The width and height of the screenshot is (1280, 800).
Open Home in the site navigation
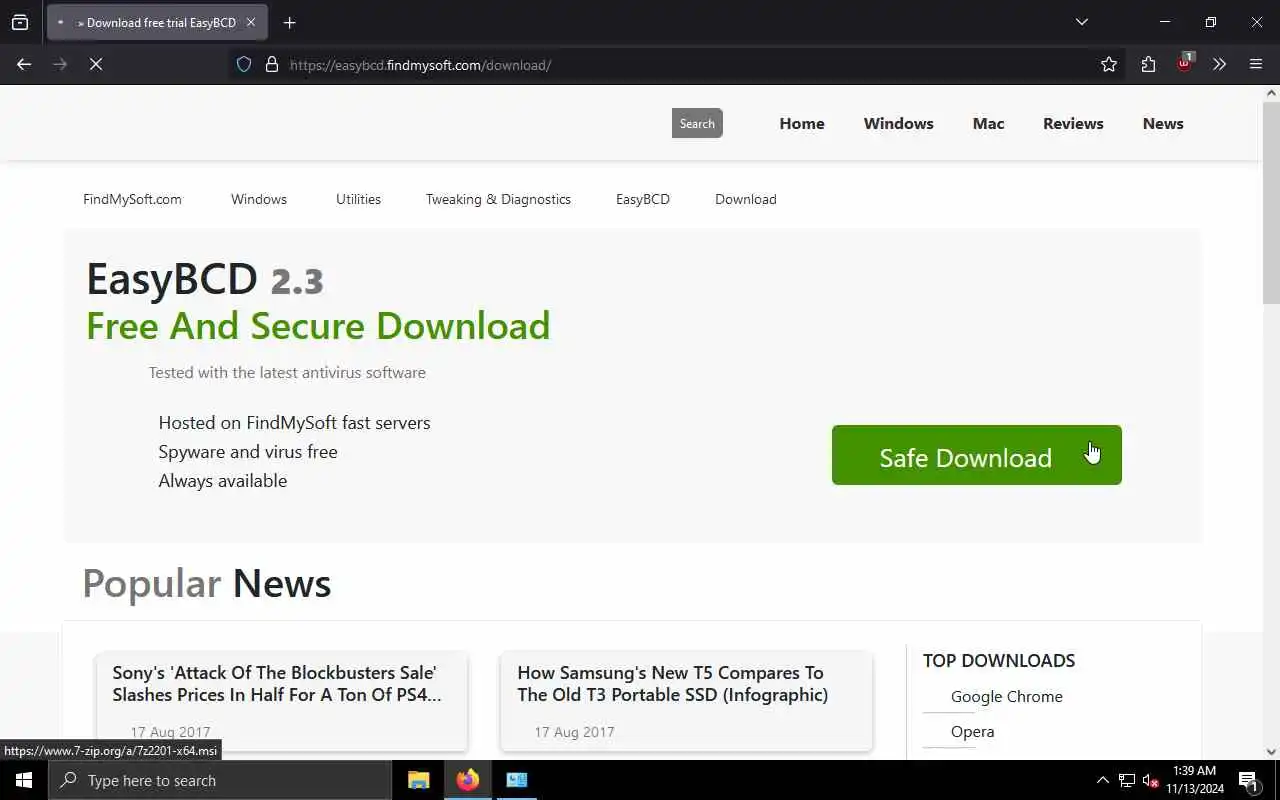[x=802, y=123]
